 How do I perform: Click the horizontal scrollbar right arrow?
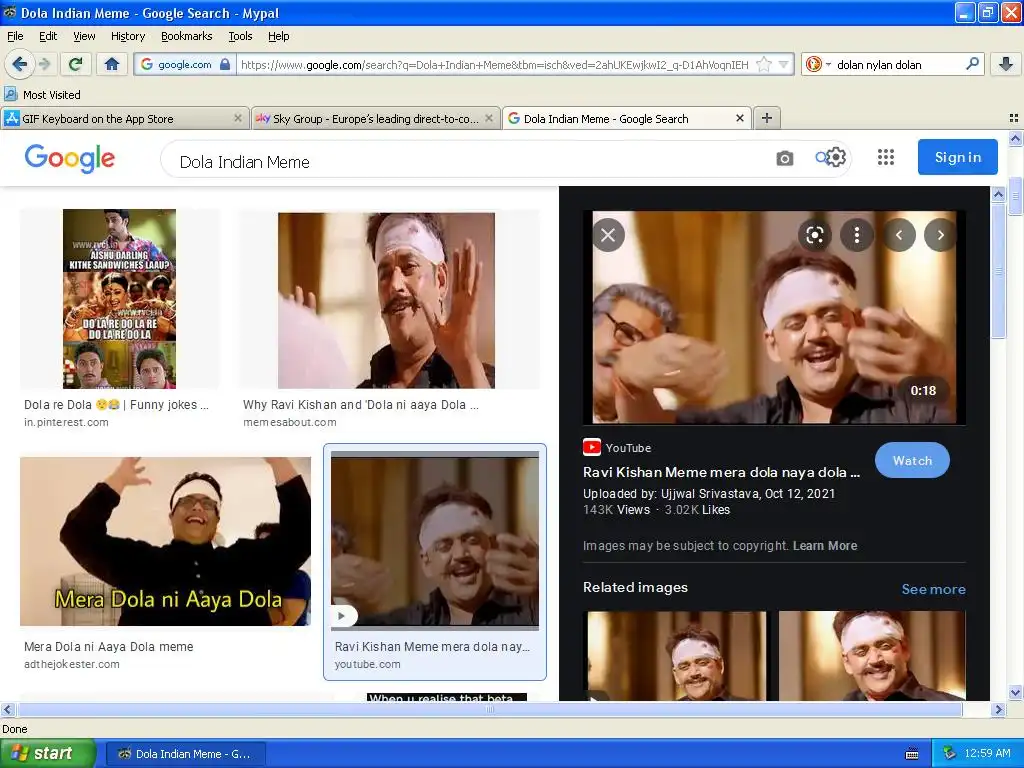[x=998, y=709]
